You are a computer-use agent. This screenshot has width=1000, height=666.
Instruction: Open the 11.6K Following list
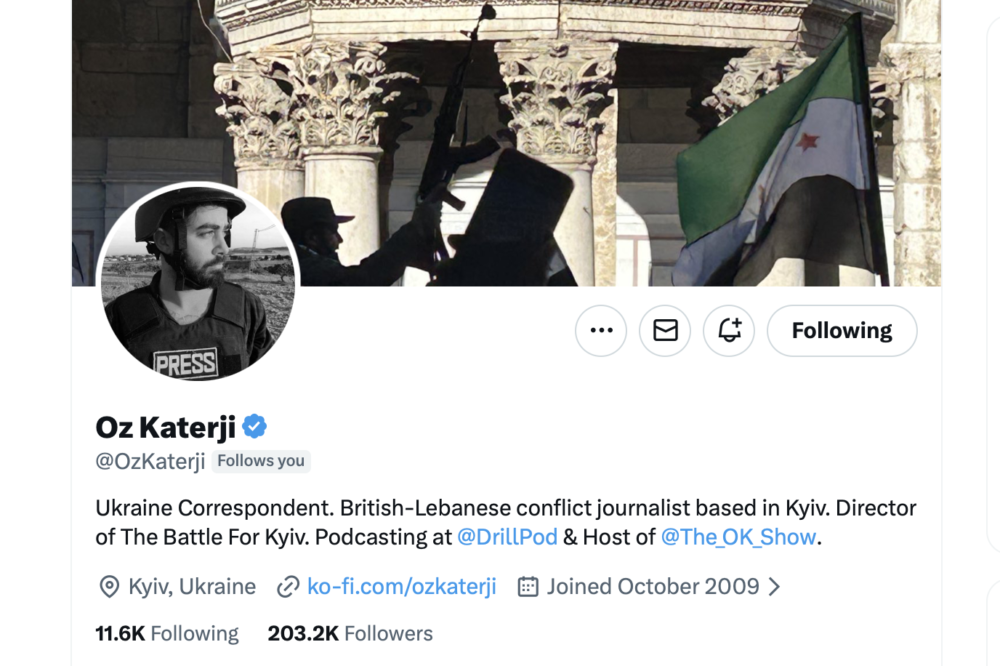click(167, 634)
